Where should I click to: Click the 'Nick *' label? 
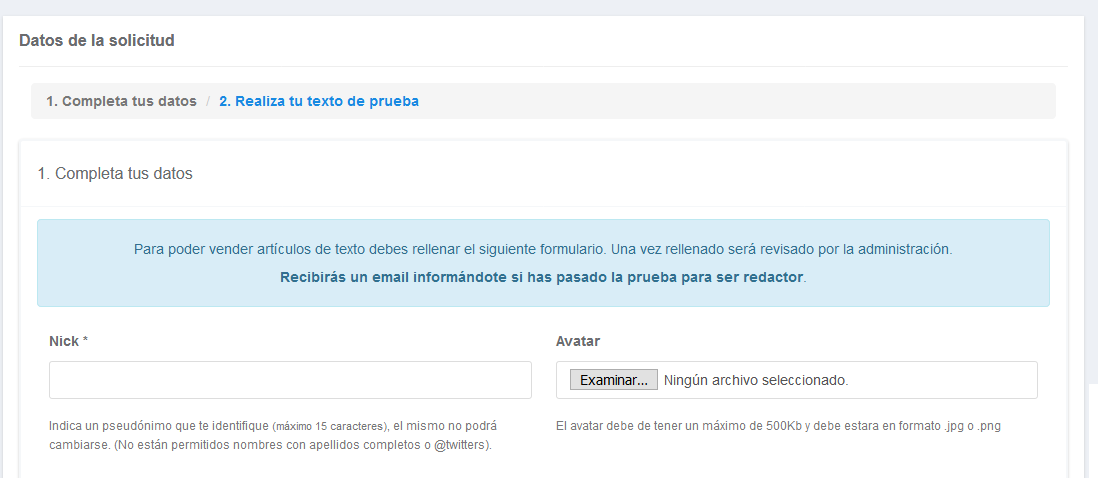[69, 342]
